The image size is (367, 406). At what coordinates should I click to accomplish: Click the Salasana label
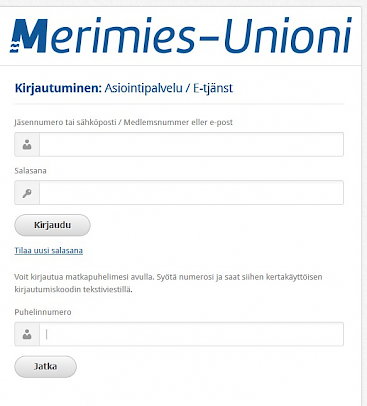(30, 171)
